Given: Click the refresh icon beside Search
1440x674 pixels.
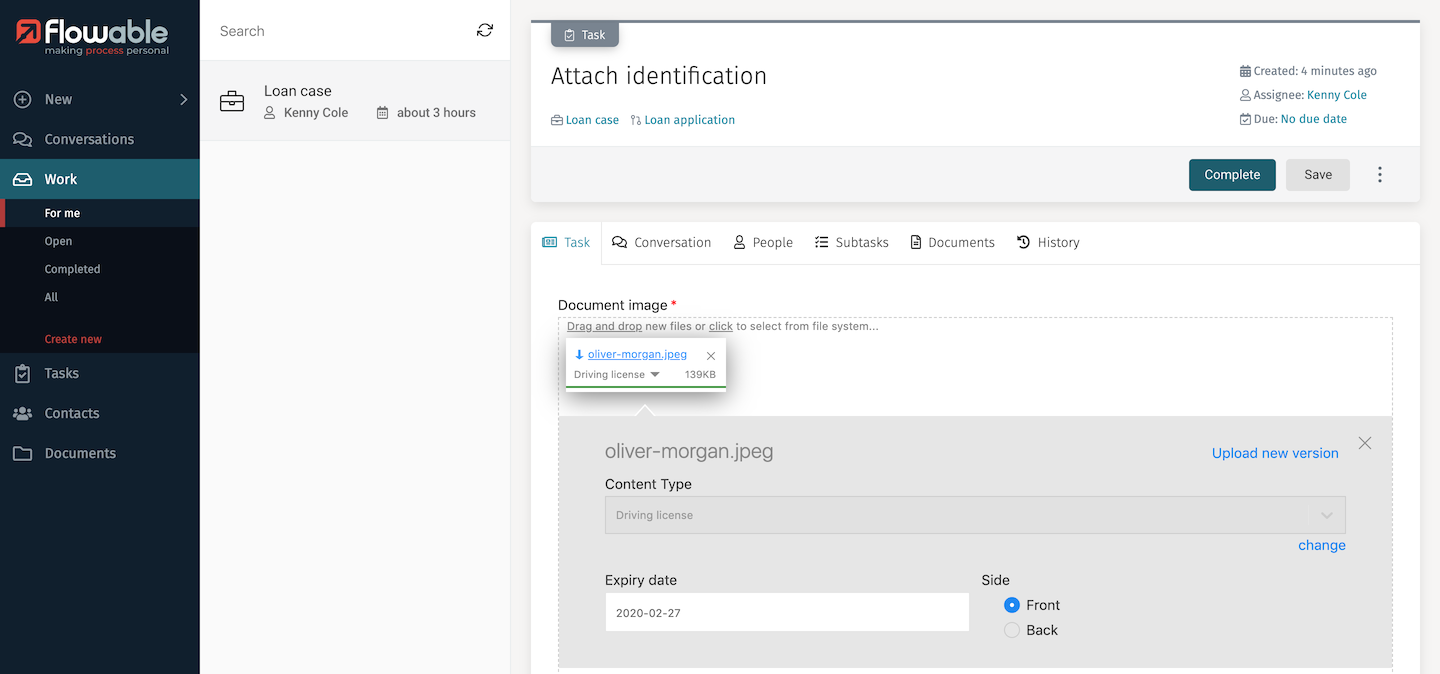Looking at the screenshot, I should pyautogui.click(x=485, y=31).
